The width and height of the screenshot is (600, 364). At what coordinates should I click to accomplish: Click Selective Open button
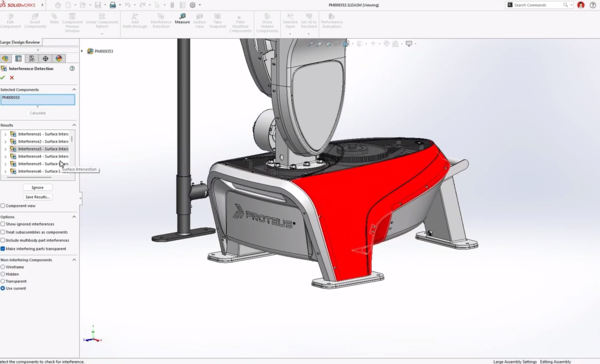click(x=290, y=21)
